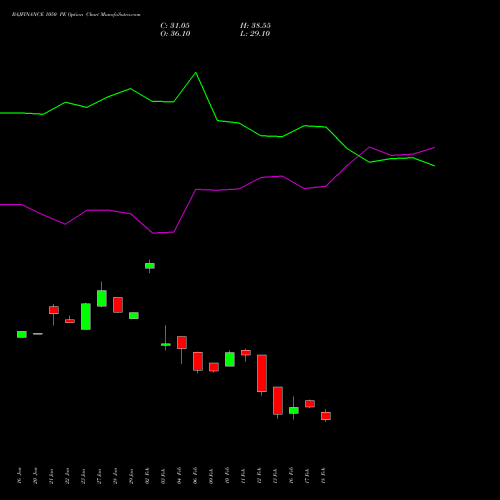Image resolution: width=500 pixels, height=500 pixels.
Task: Select the highest green candle above 02 Feb
Action: 150,266
